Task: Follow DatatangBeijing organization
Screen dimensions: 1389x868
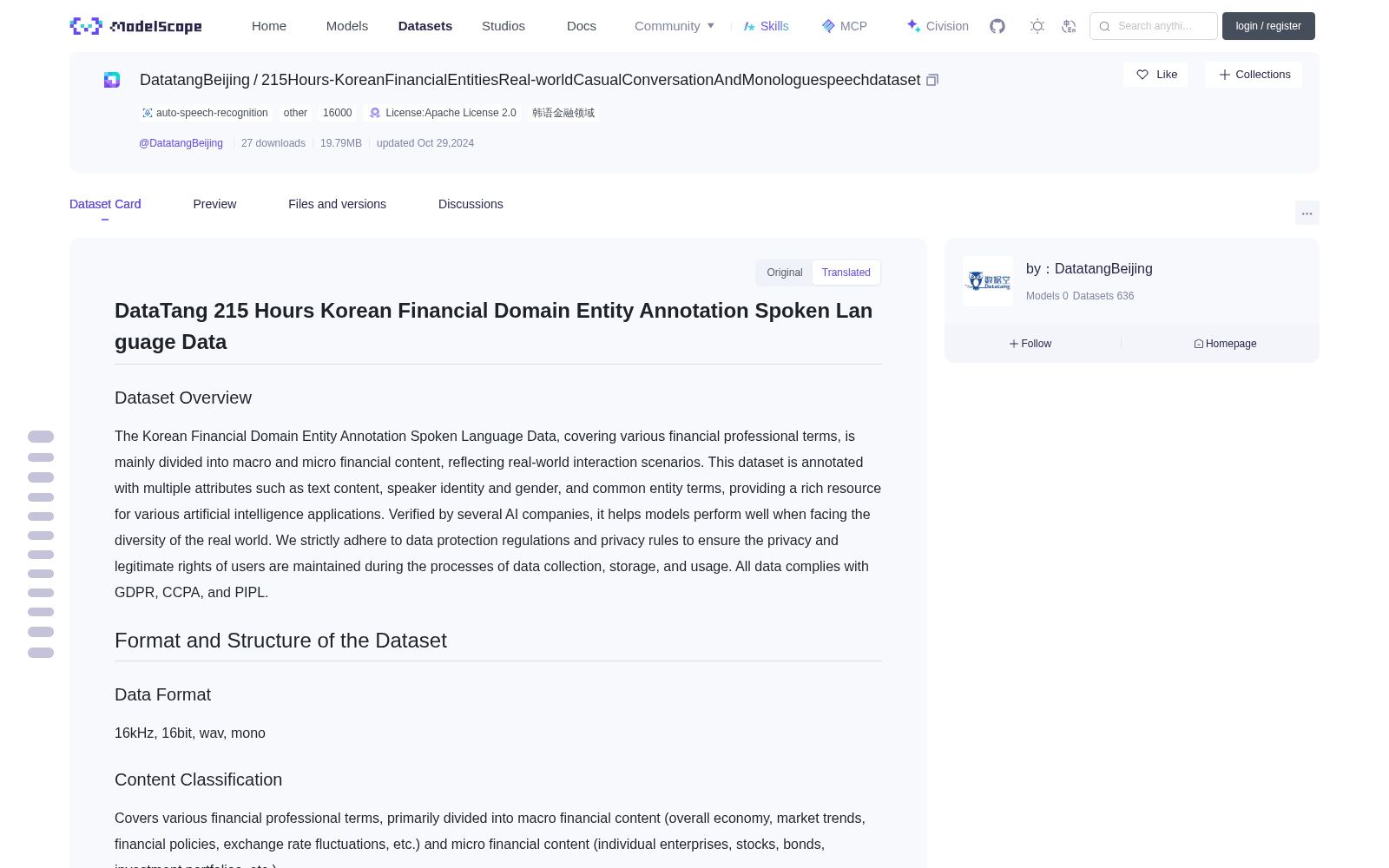Action: pyautogui.click(x=1030, y=344)
